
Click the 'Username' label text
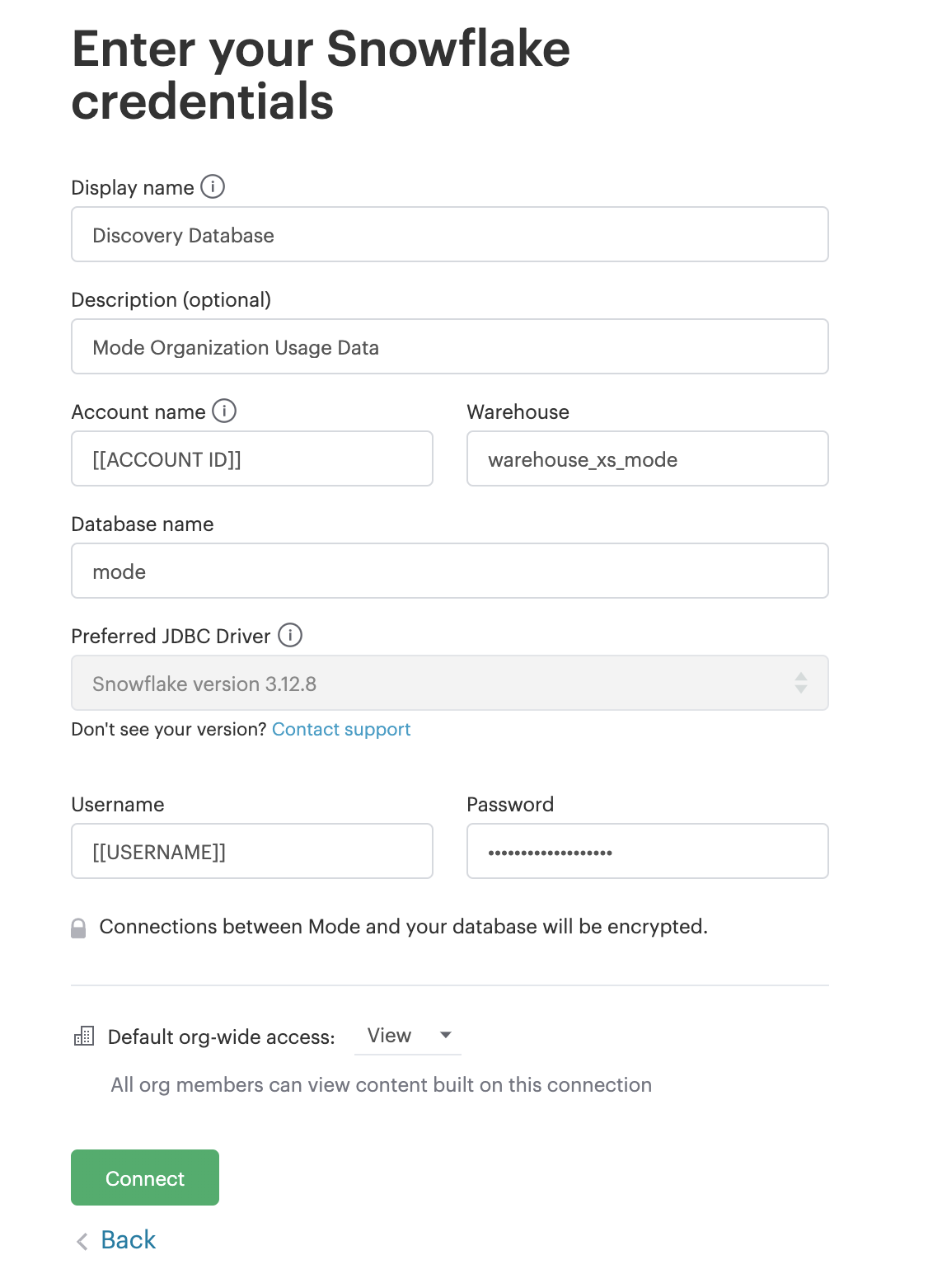118,804
